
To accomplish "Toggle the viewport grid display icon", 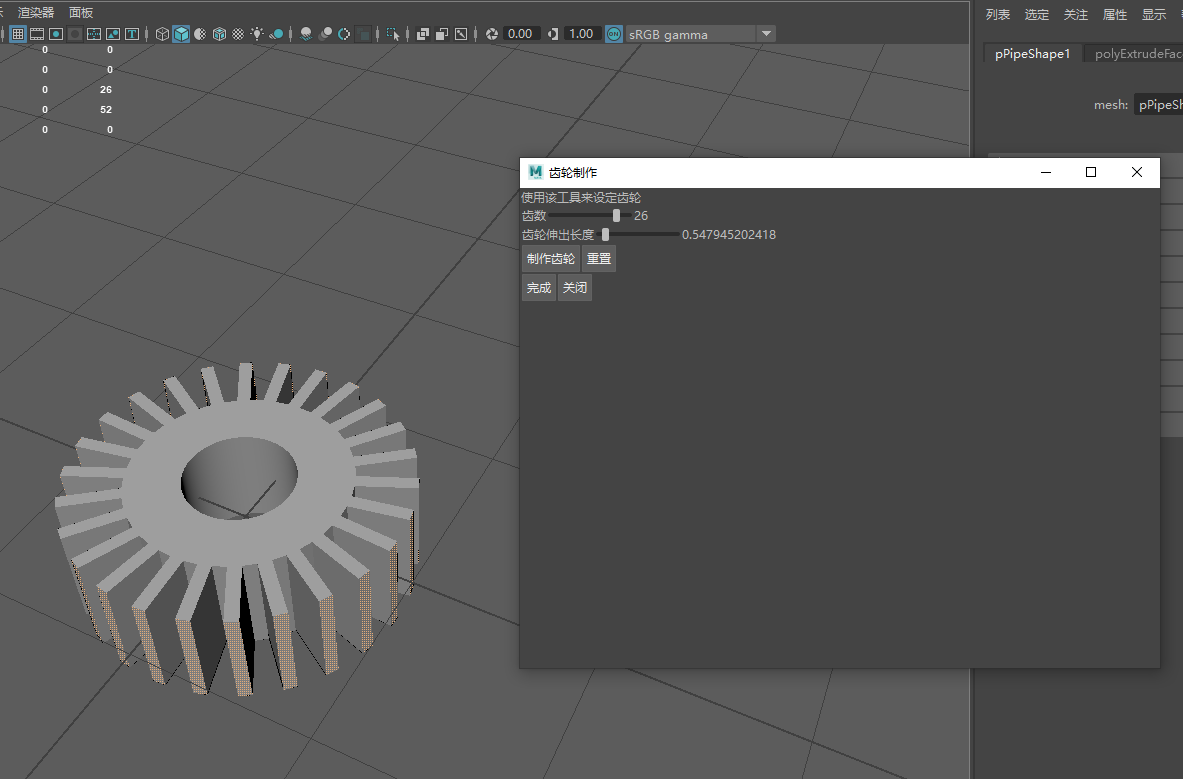I will coord(17,34).
